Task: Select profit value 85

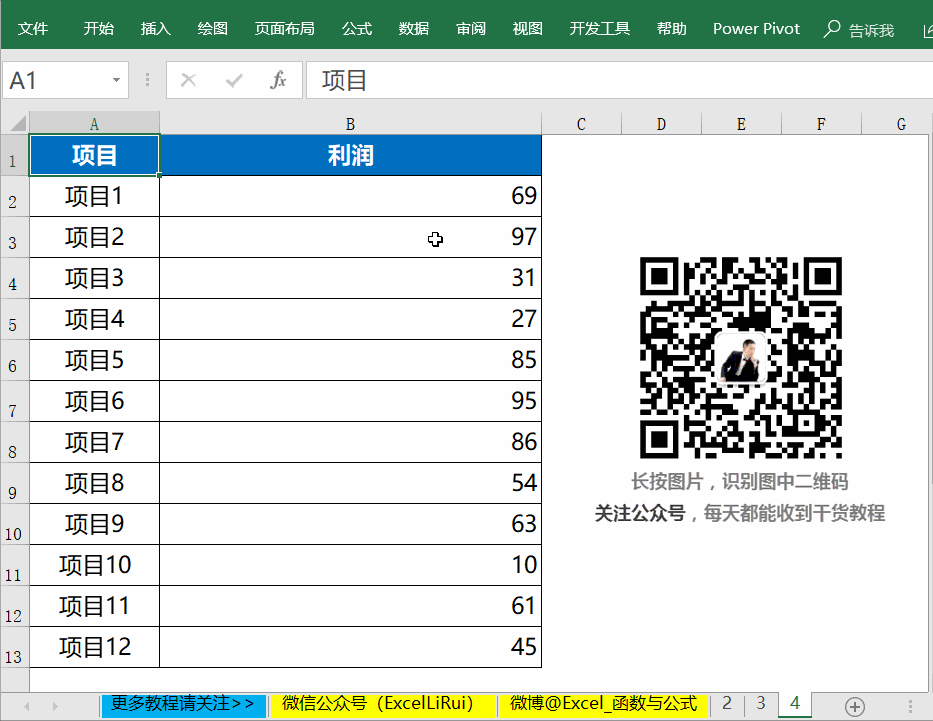Action: coord(350,360)
